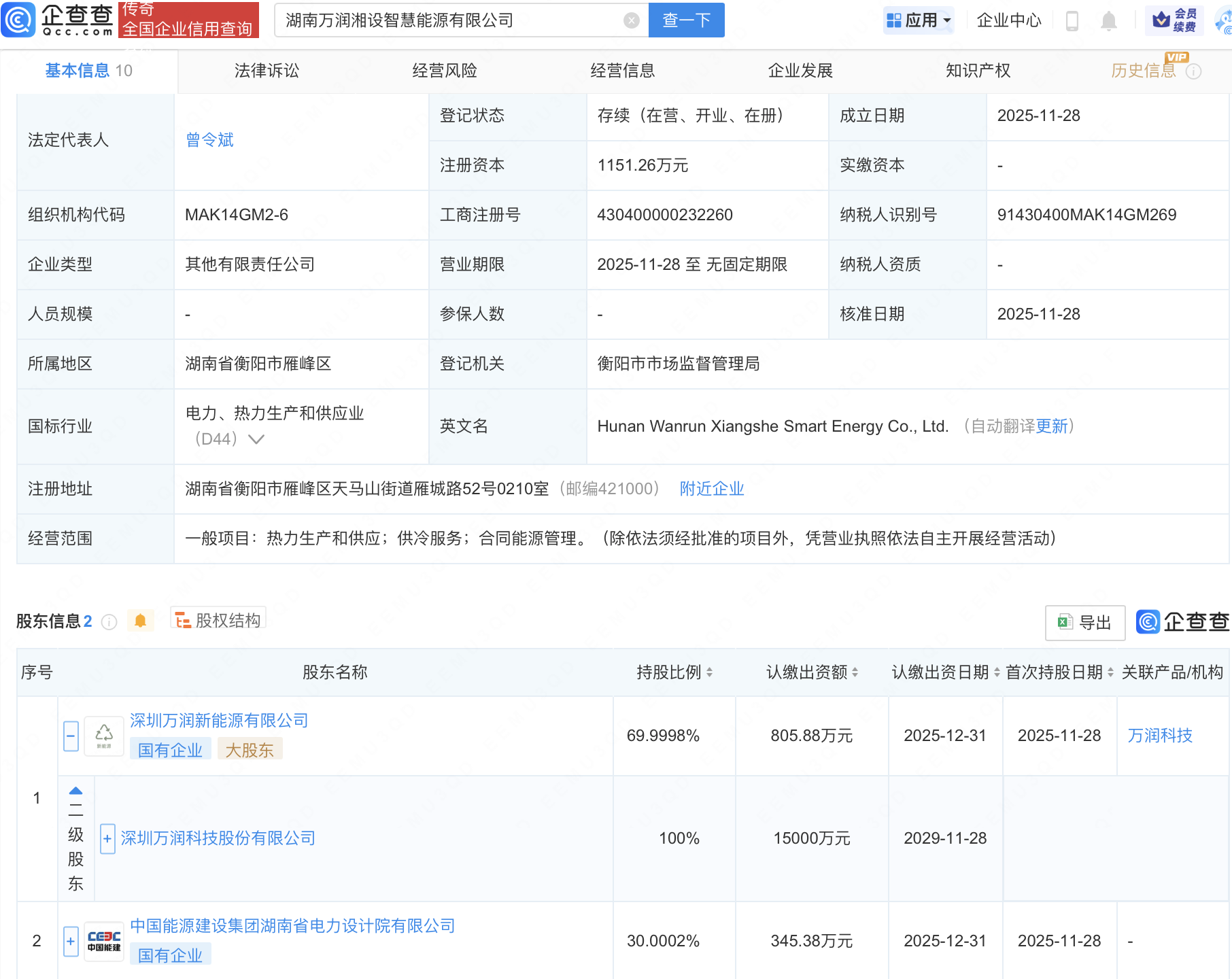
Task: Open the mobile app phone icon
Action: (1072, 21)
